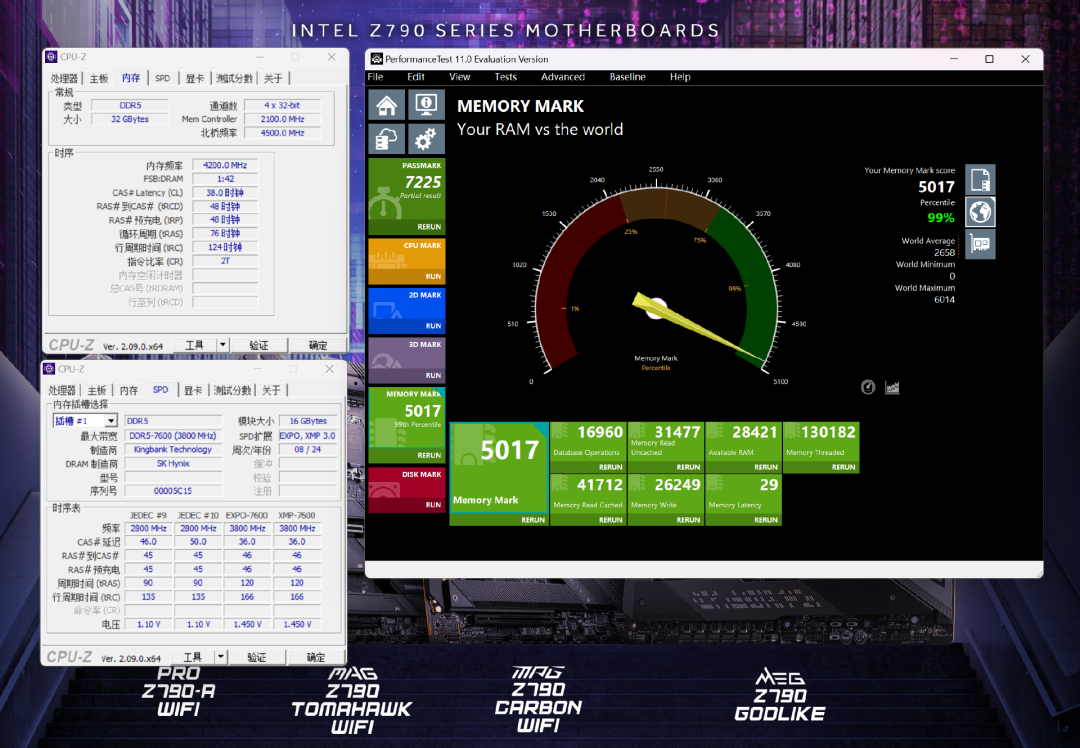Screen dimensions: 1080x748
Task: Click the PerformanceTest title bar app icon
Action: [x=377, y=59]
